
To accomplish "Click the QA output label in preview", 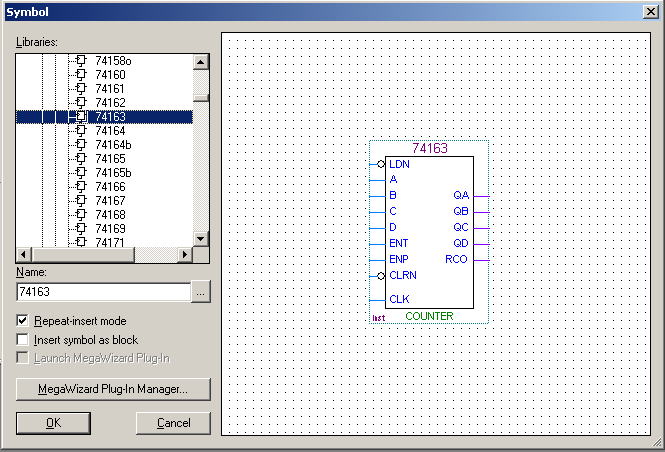I will [461, 195].
